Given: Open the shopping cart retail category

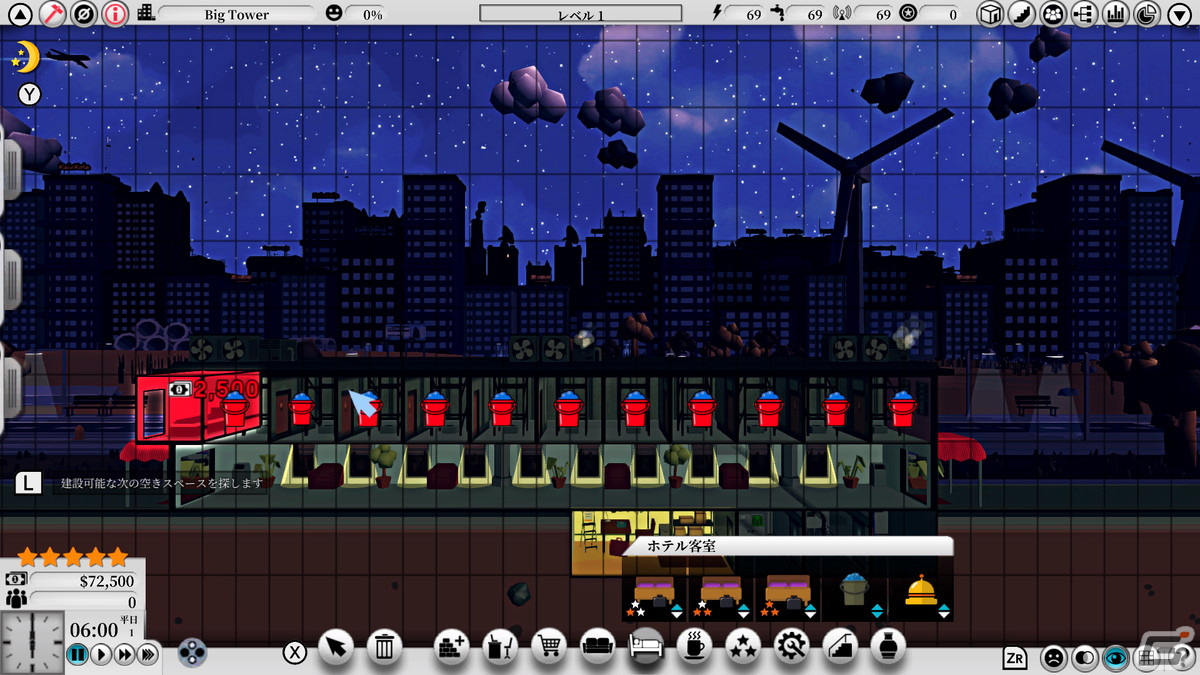Looking at the screenshot, I should [548, 647].
